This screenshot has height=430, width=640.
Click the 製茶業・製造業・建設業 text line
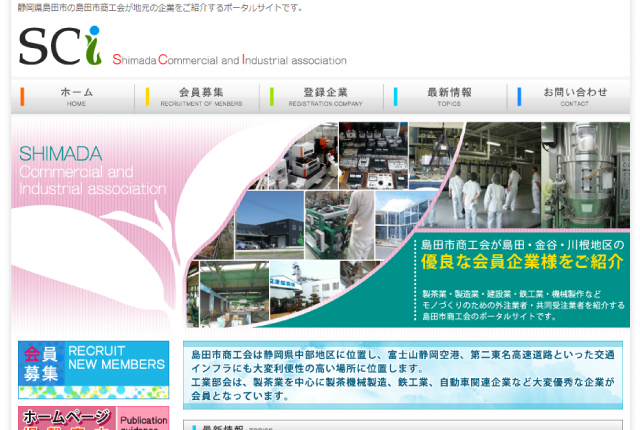(511, 294)
